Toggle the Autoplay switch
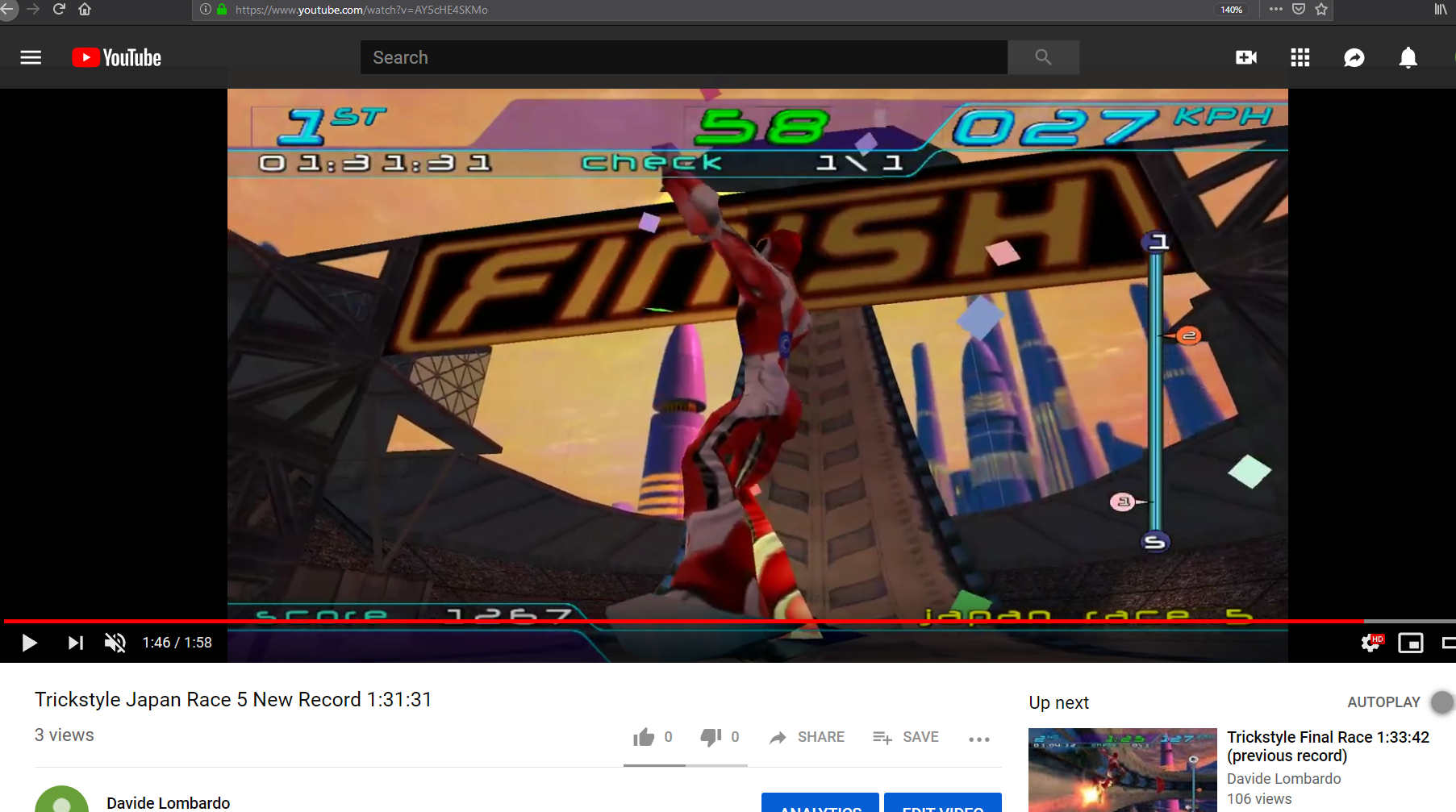Screen dimensions: 1456x812 [1441, 702]
